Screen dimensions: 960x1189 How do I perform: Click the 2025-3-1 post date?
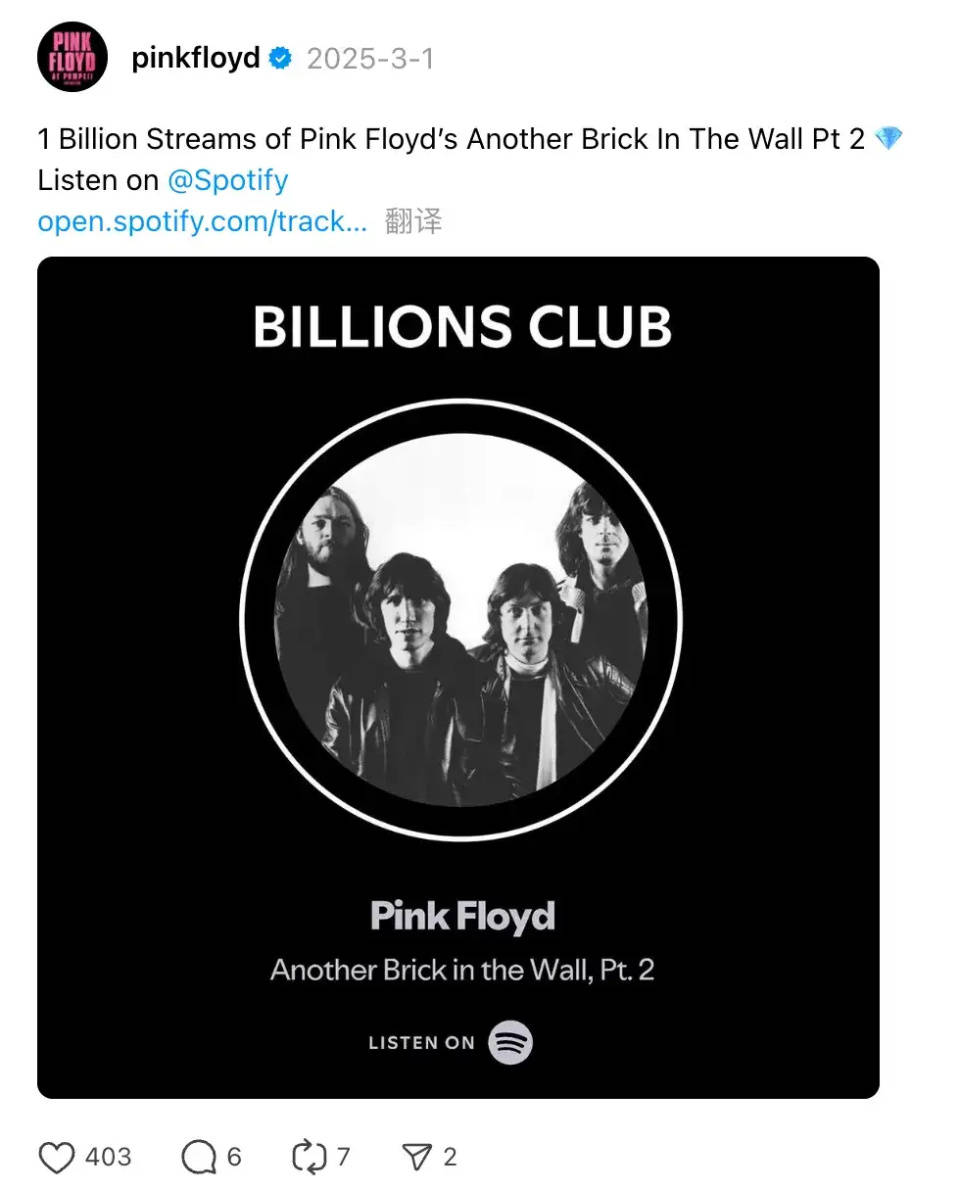(370, 58)
